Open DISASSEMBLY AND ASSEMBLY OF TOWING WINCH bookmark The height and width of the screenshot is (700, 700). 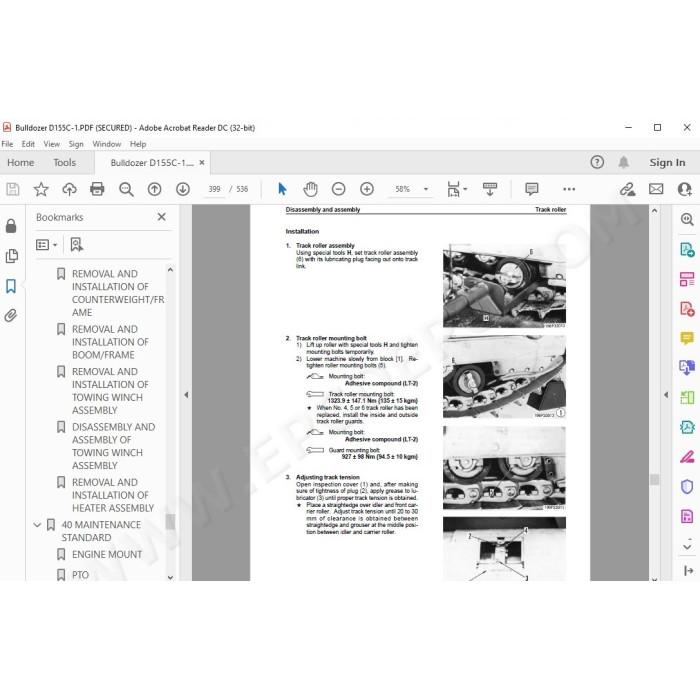pyautogui.click(x=113, y=446)
